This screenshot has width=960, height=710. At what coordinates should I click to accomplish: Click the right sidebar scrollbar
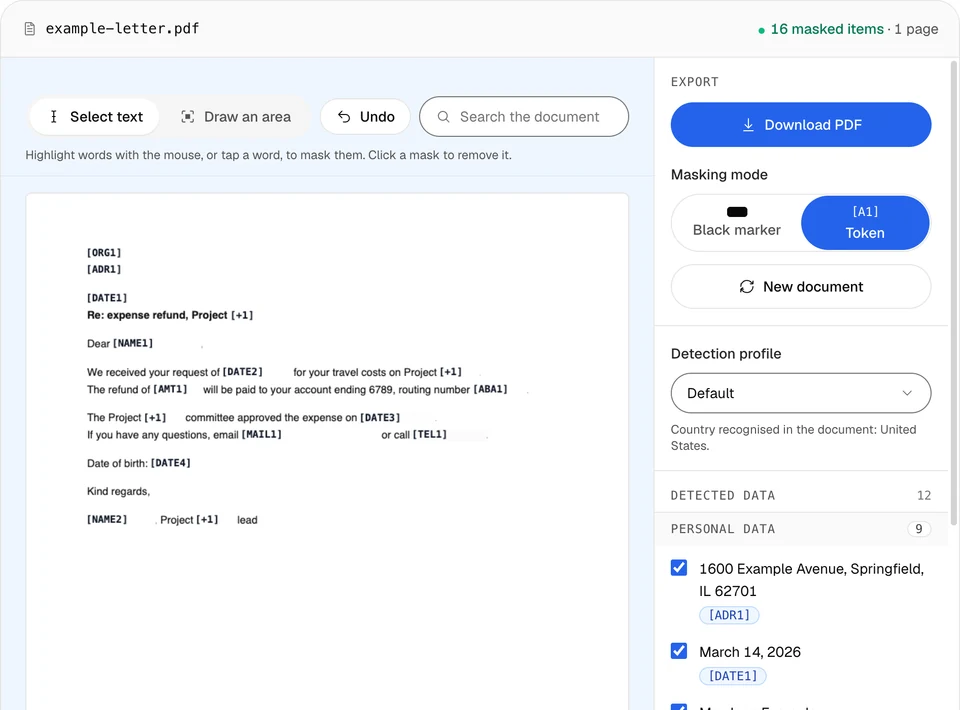tap(954, 293)
